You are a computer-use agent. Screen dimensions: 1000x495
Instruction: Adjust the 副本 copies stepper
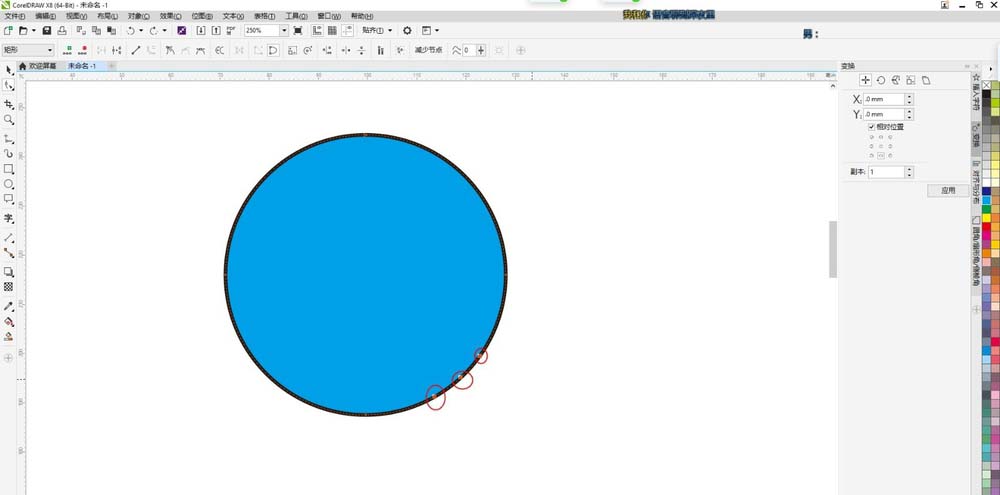click(909, 172)
